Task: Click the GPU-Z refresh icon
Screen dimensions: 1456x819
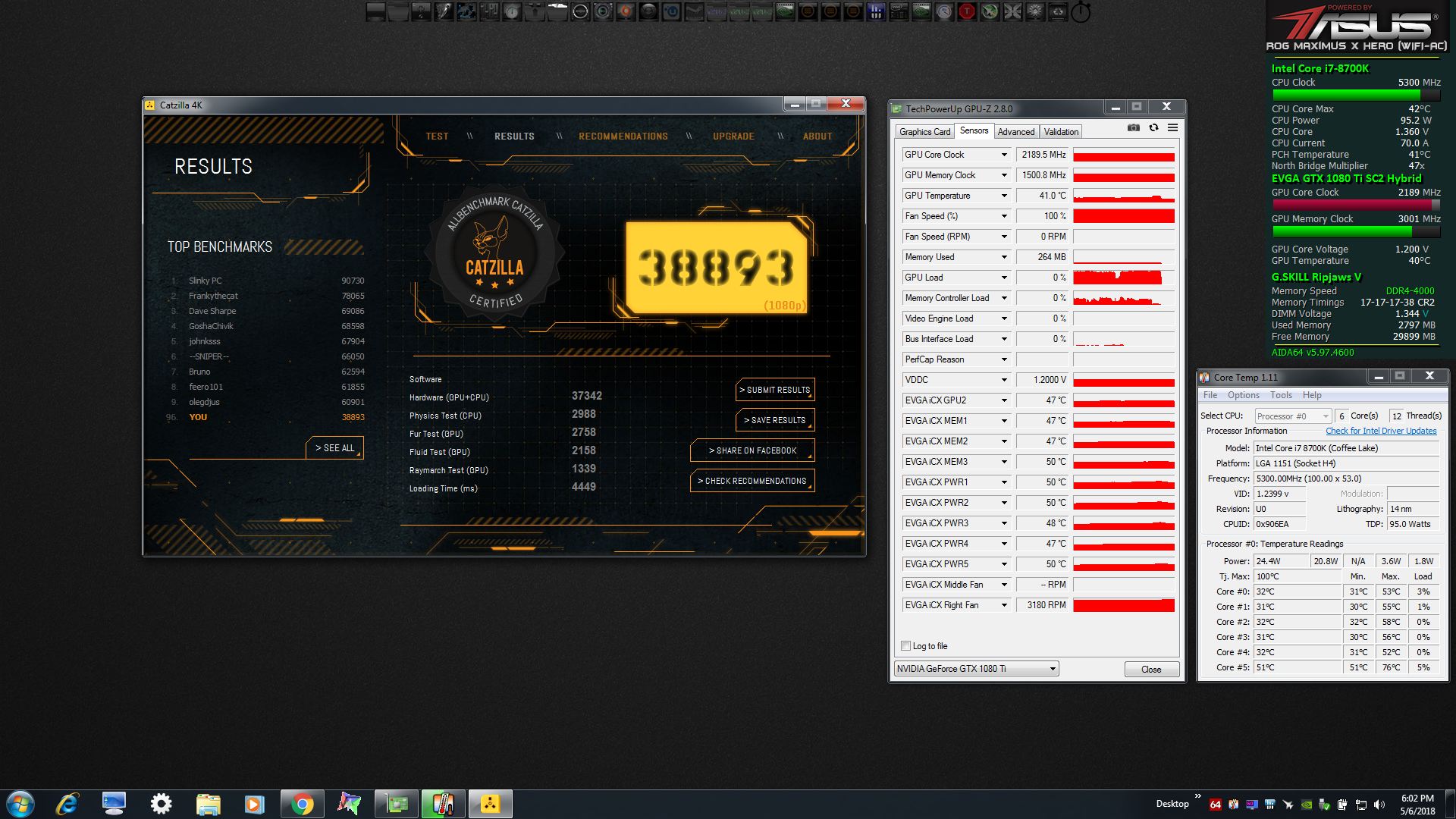Action: (1153, 128)
